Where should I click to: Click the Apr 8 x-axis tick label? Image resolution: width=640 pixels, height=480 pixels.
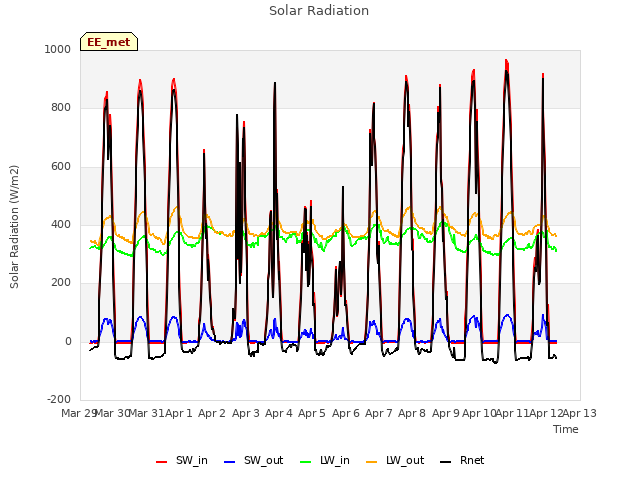(x=412, y=413)
